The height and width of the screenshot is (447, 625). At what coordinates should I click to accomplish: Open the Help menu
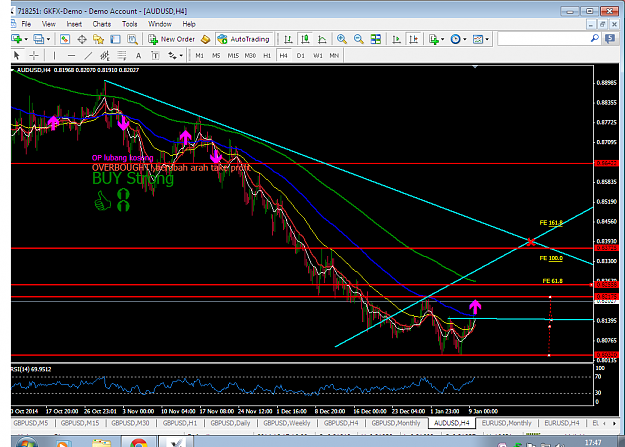189,24
